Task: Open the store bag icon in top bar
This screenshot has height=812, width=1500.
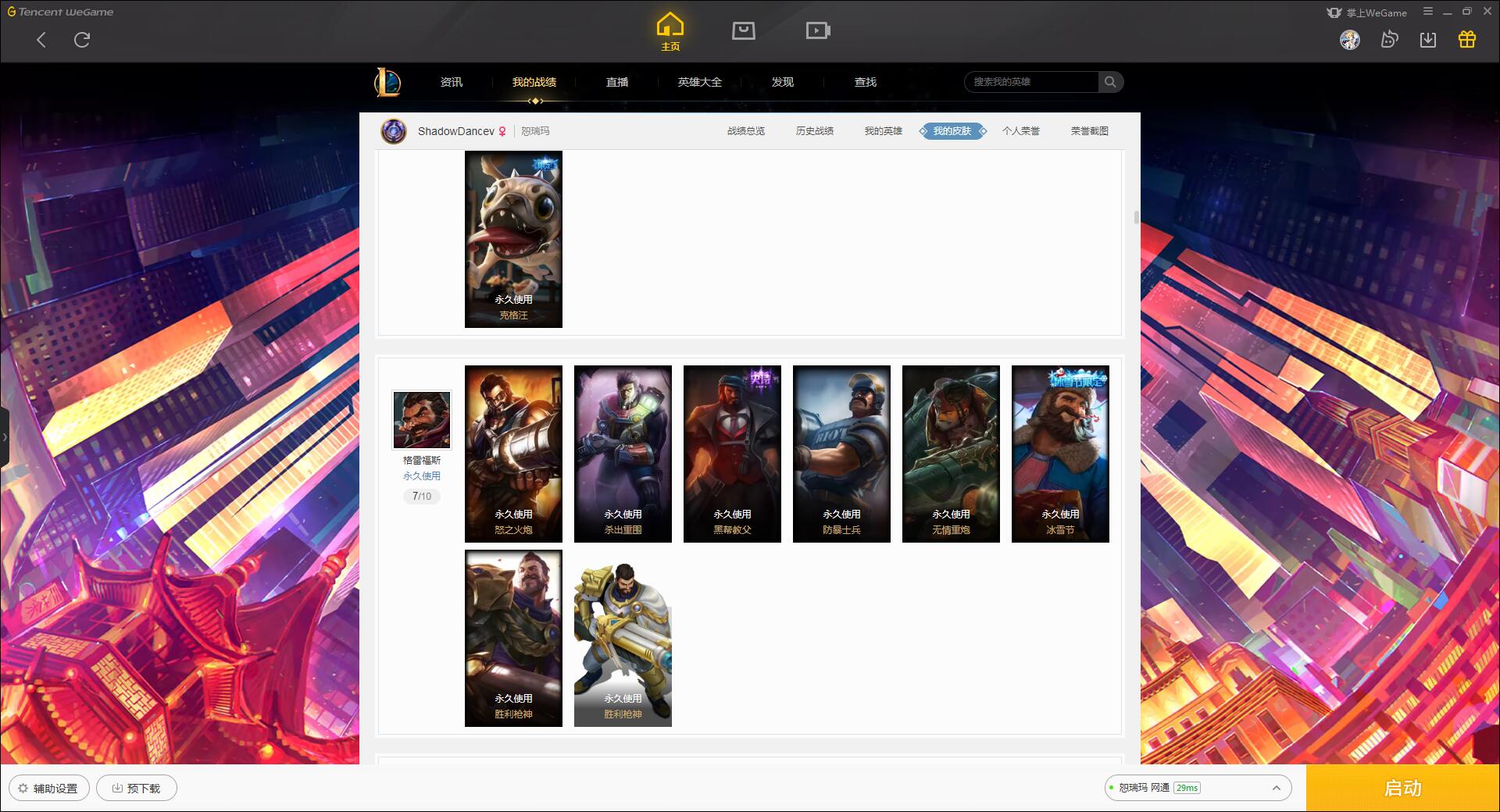Action: (743, 30)
